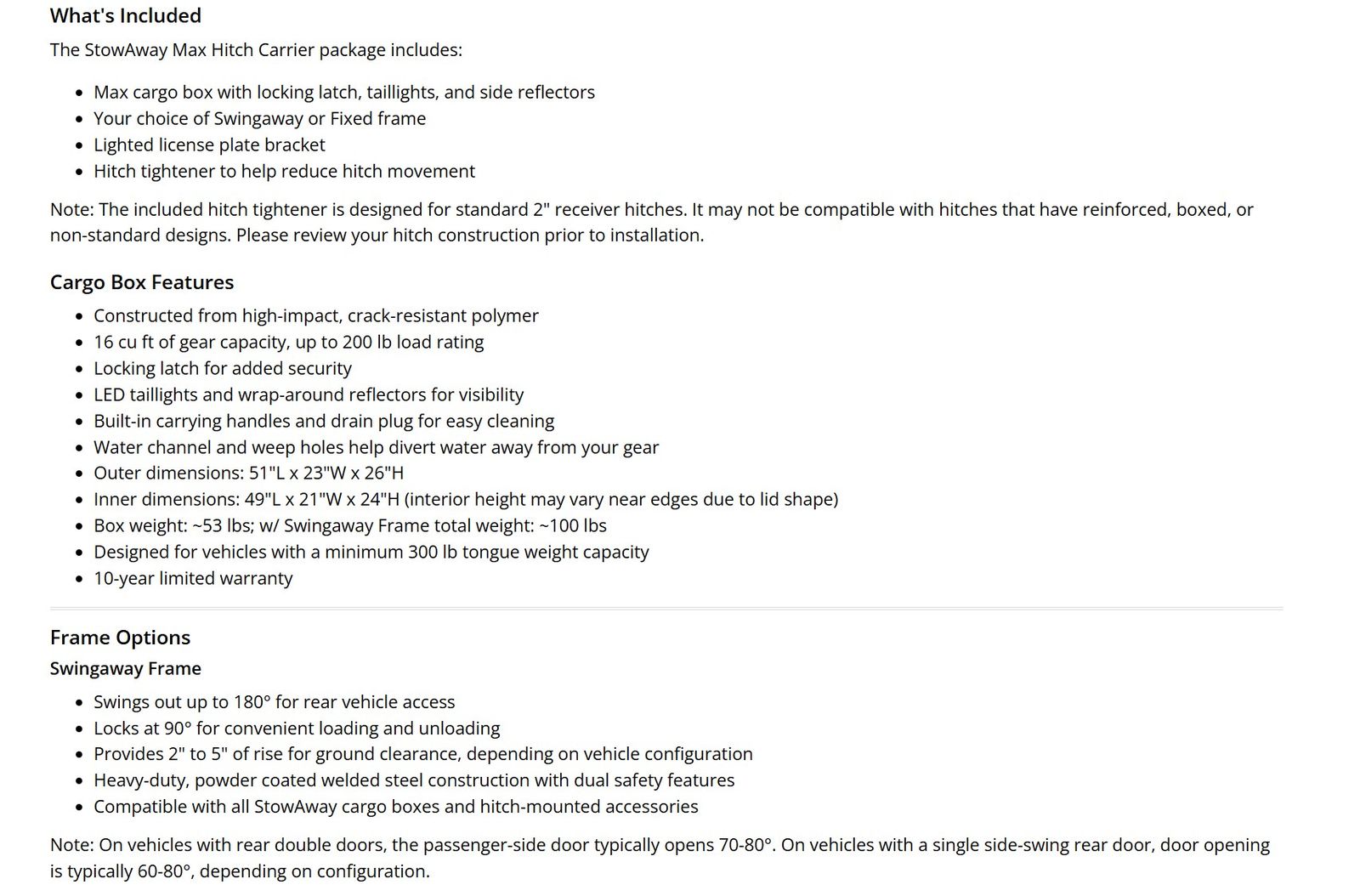This screenshot has width=1360, height=896.
Task: Click the Hitch tightener bullet text
Action: [284, 171]
